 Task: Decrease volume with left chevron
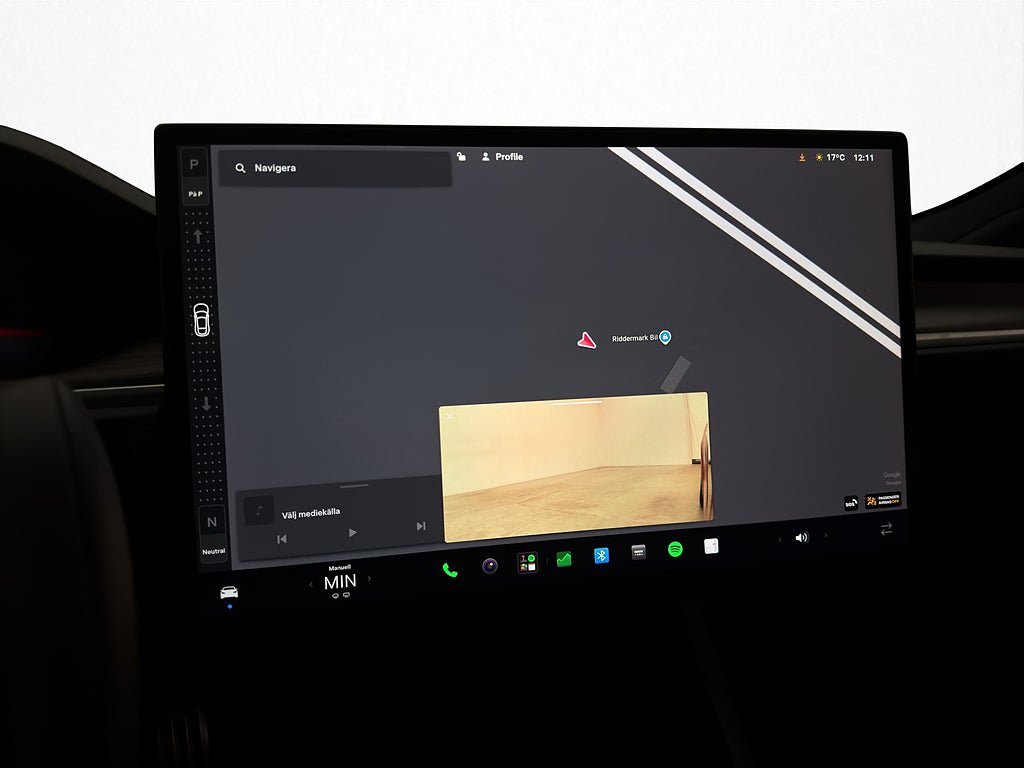pyautogui.click(x=780, y=539)
